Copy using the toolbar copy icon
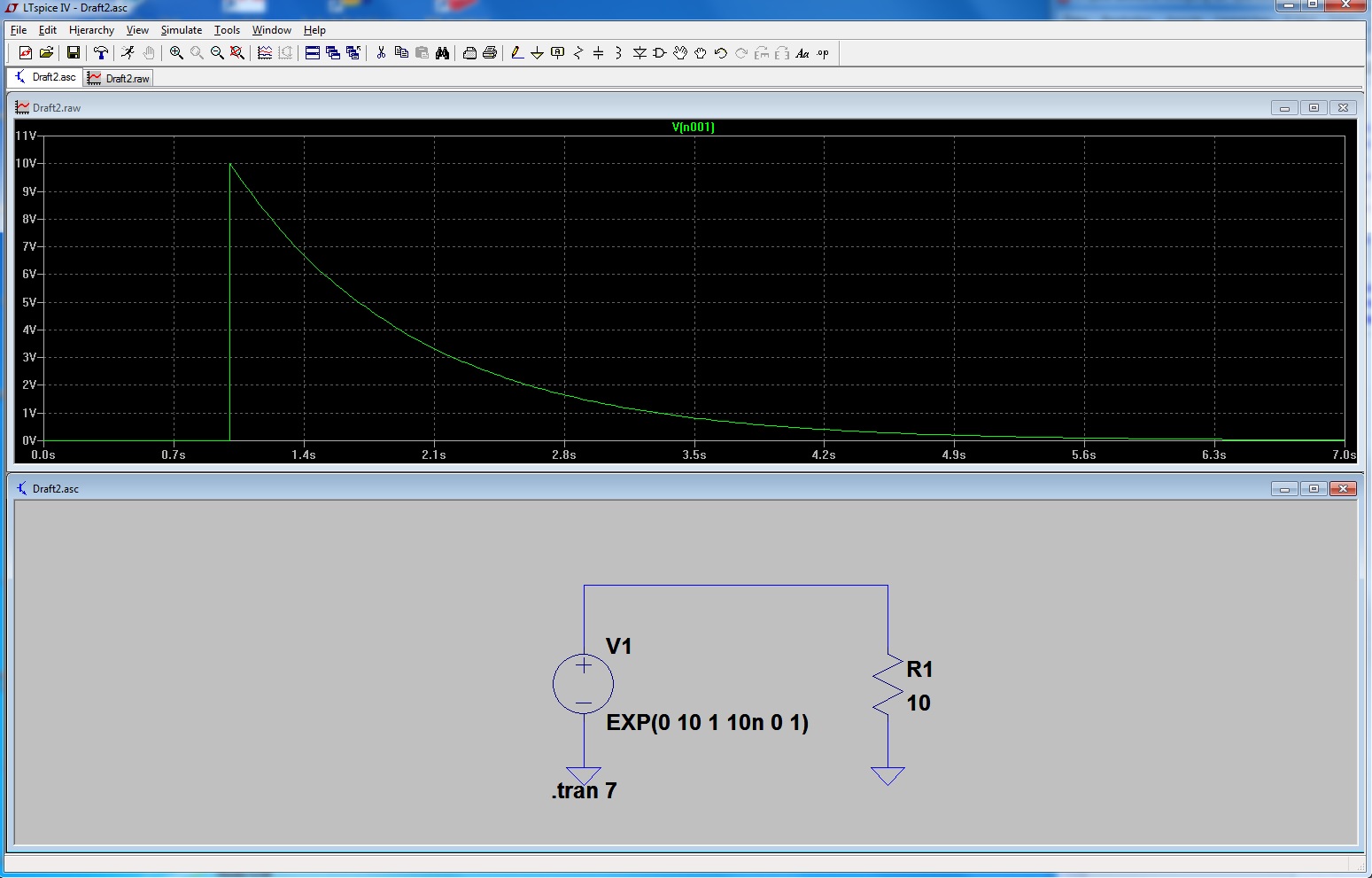 [401, 53]
